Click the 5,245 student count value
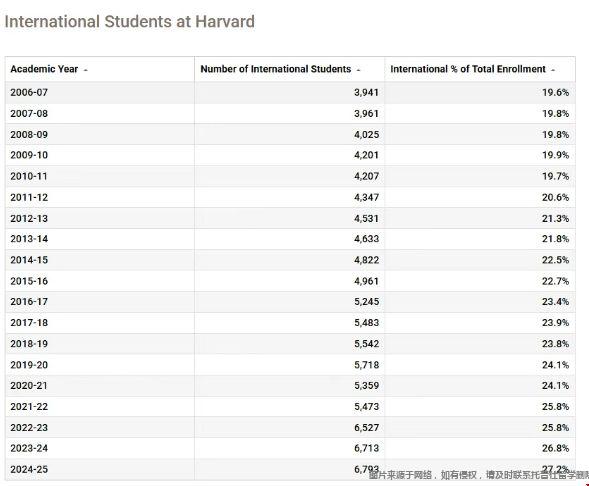The width and height of the screenshot is (589, 486). (x=366, y=302)
